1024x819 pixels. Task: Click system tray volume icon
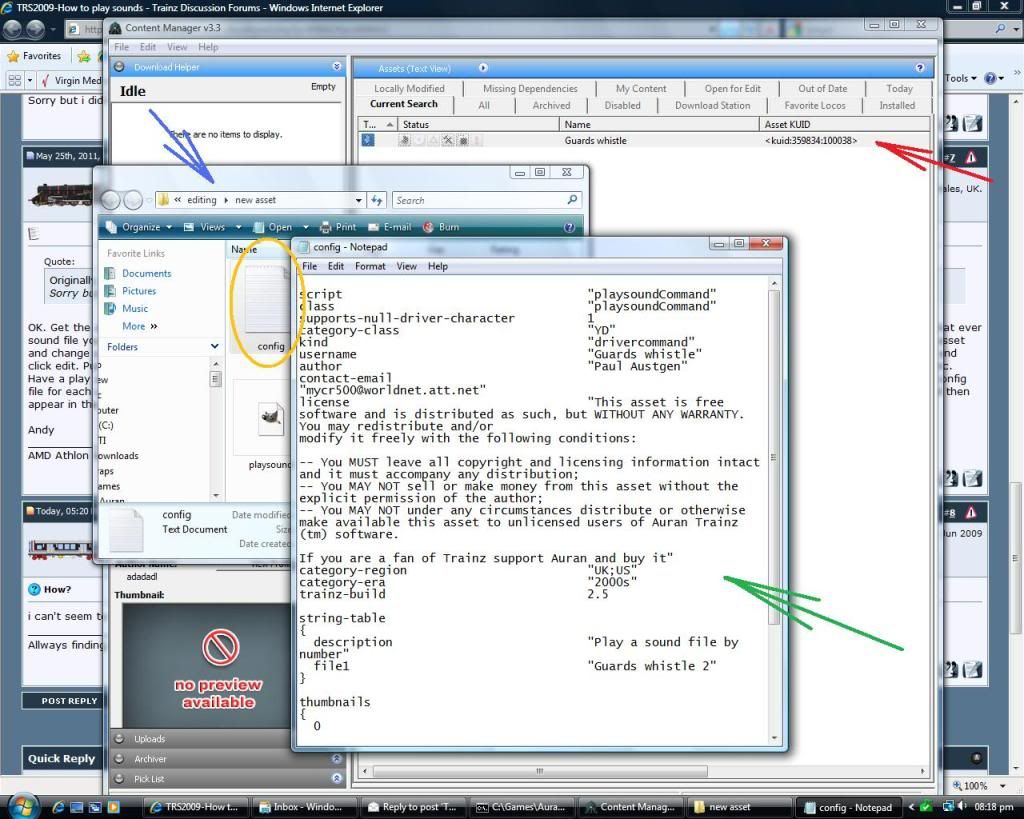963,807
